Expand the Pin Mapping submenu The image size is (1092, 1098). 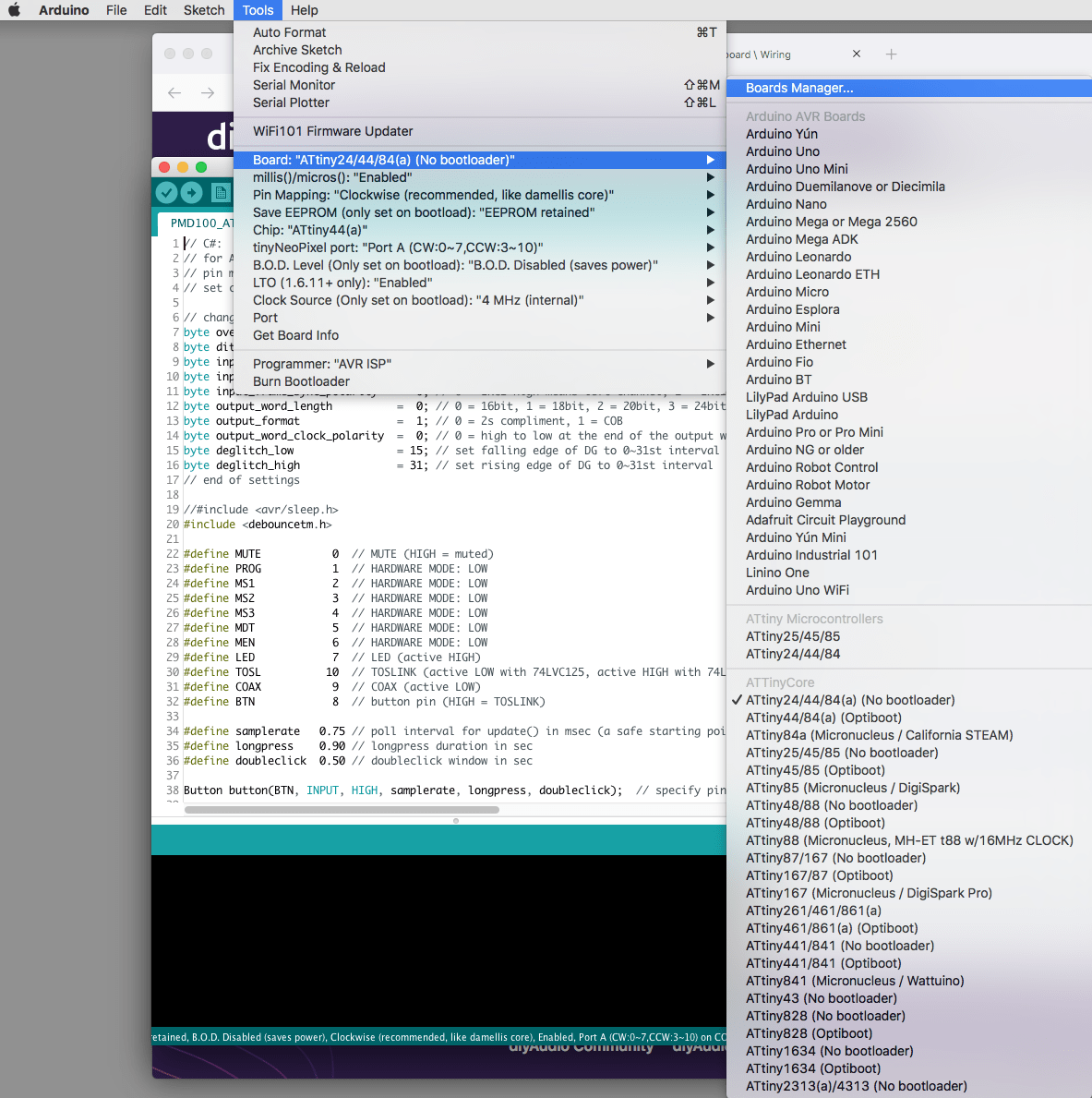(x=479, y=195)
